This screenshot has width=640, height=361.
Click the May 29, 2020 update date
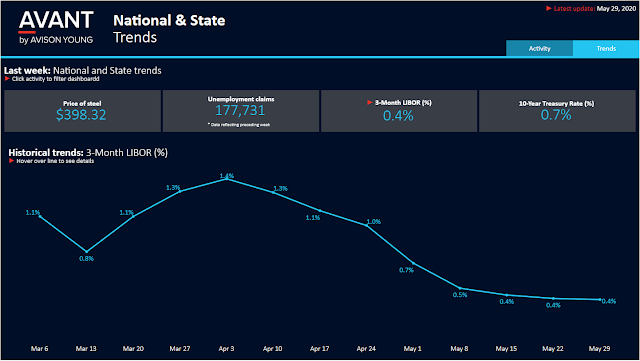(616, 9)
